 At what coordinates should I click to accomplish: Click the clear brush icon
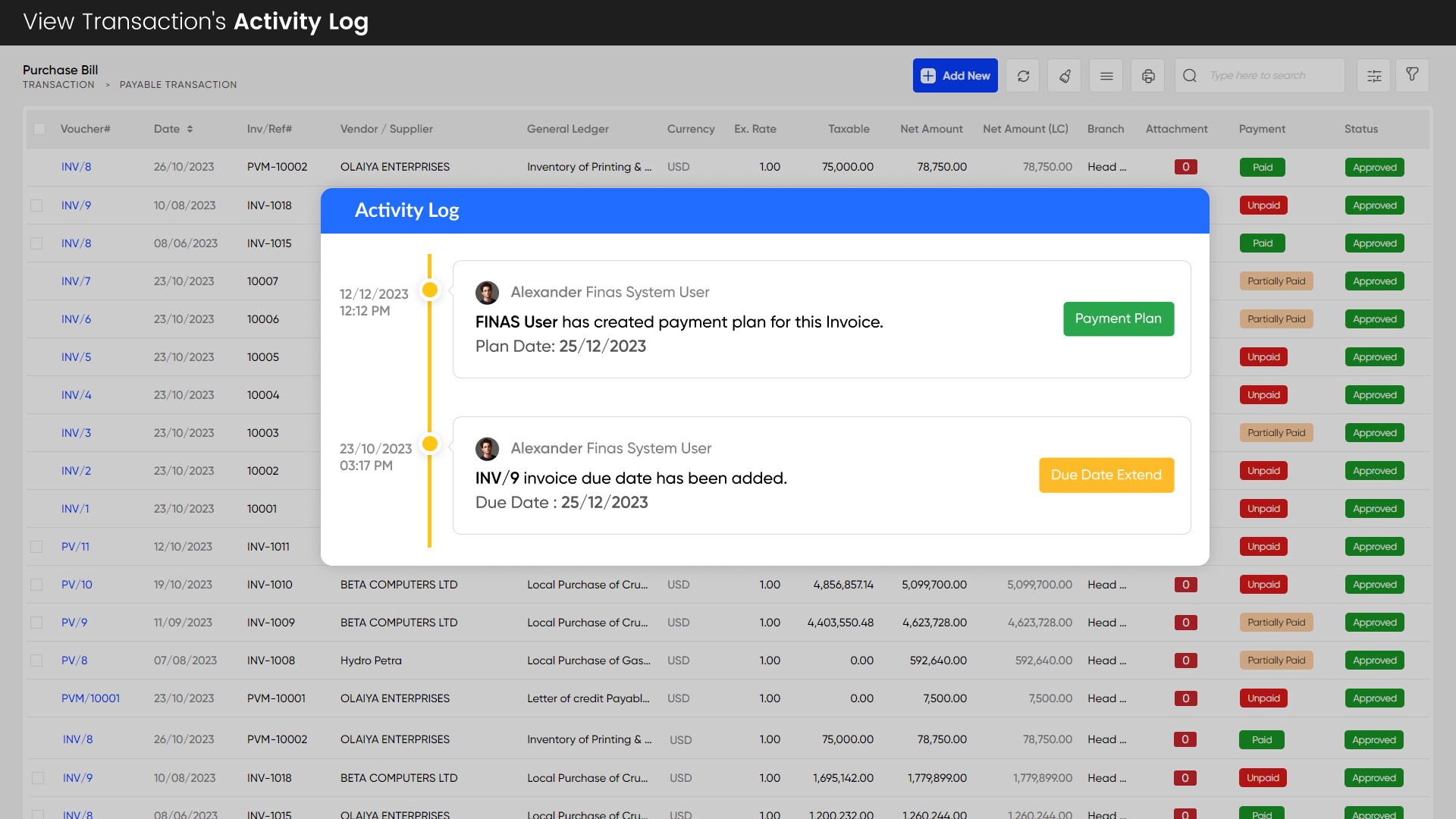click(x=1065, y=76)
